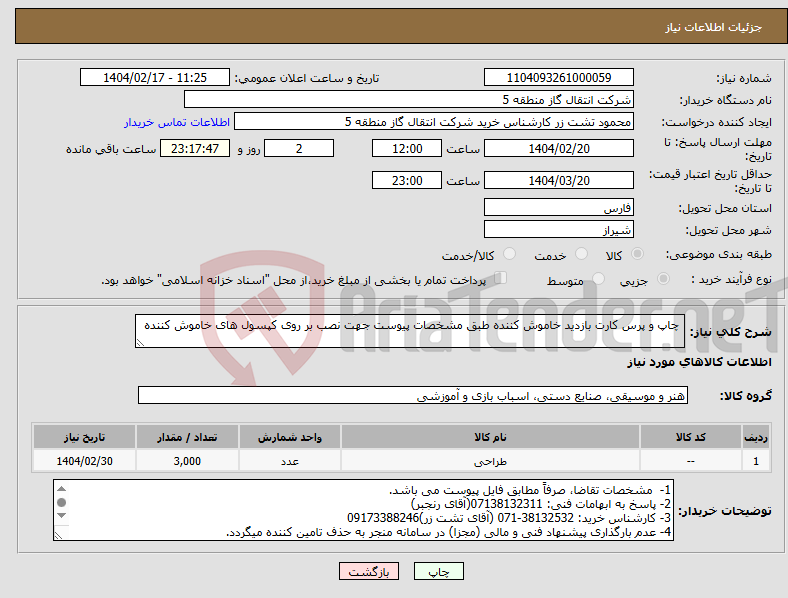
Task: Click the need date cell 1404/02/30
Action: 84,461
